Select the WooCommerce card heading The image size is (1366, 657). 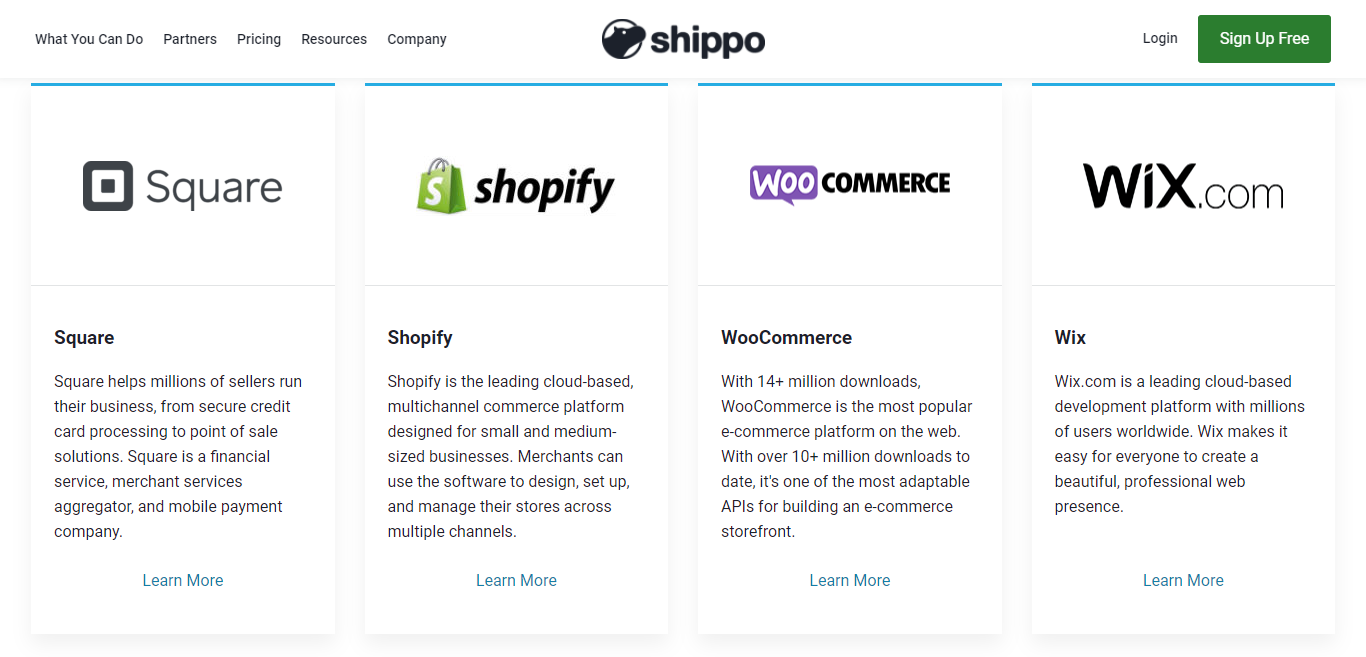tap(787, 337)
